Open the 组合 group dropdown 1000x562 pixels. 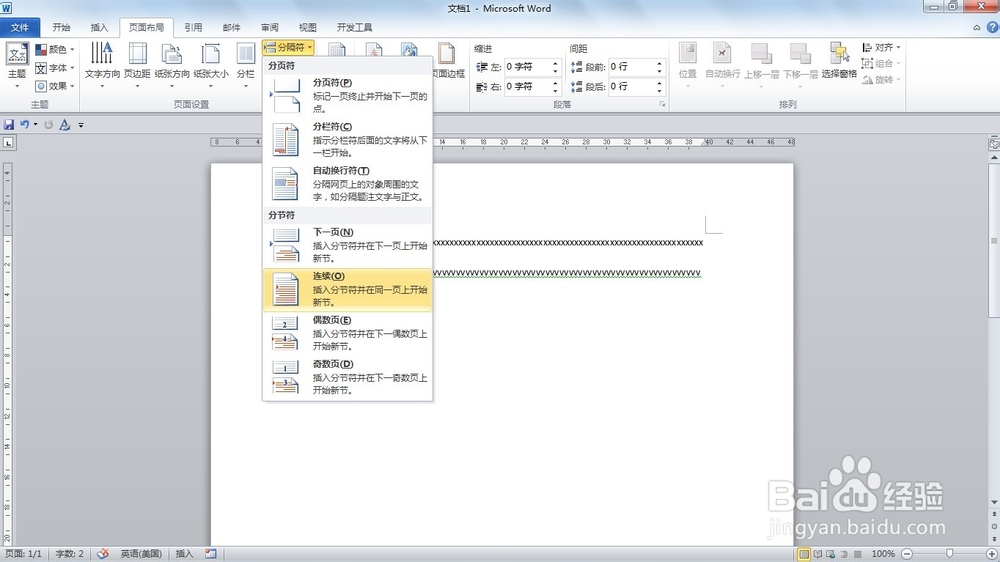(x=881, y=63)
